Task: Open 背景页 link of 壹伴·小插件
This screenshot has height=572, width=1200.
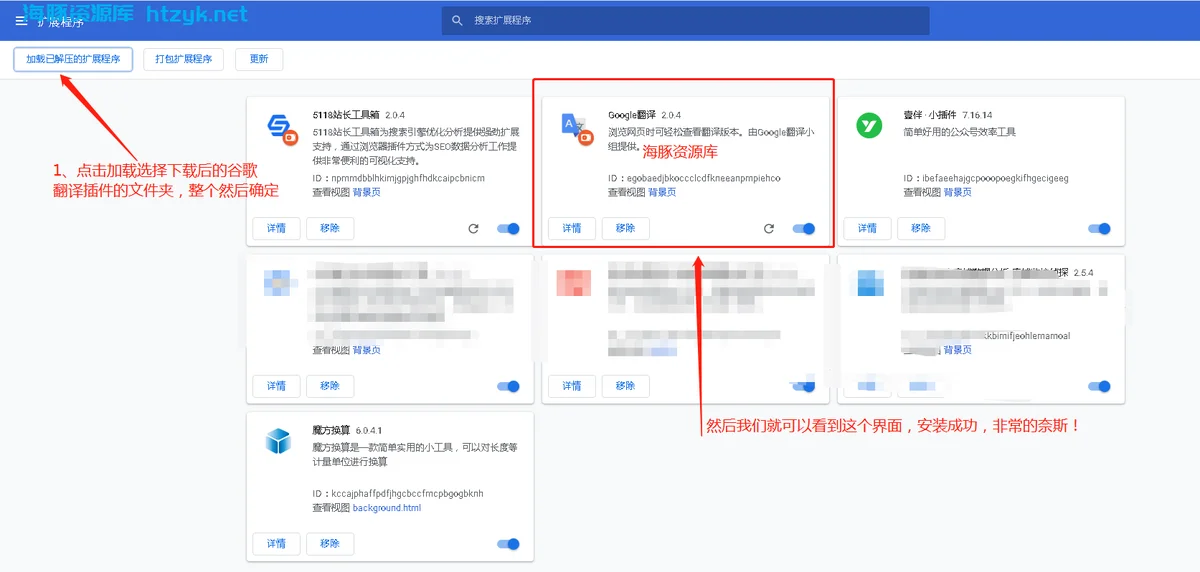Action: pyautogui.click(x=957, y=192)
